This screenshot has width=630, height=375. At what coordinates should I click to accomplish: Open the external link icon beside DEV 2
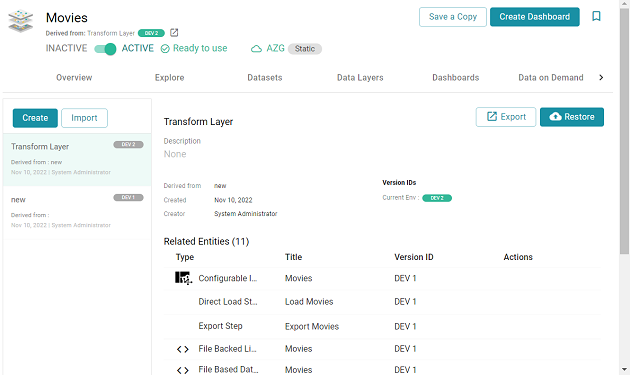tap(174, 33)
